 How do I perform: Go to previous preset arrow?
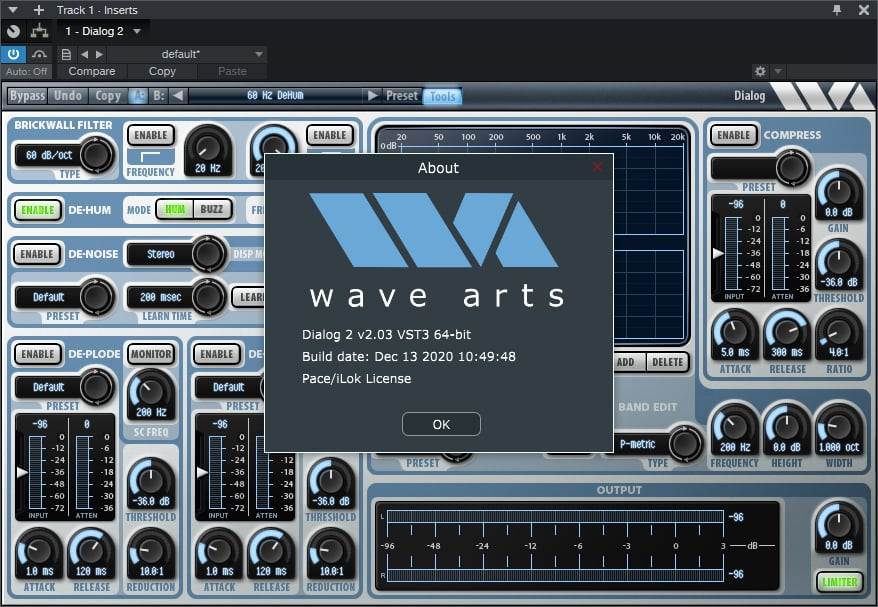click(x=84, y=54)
